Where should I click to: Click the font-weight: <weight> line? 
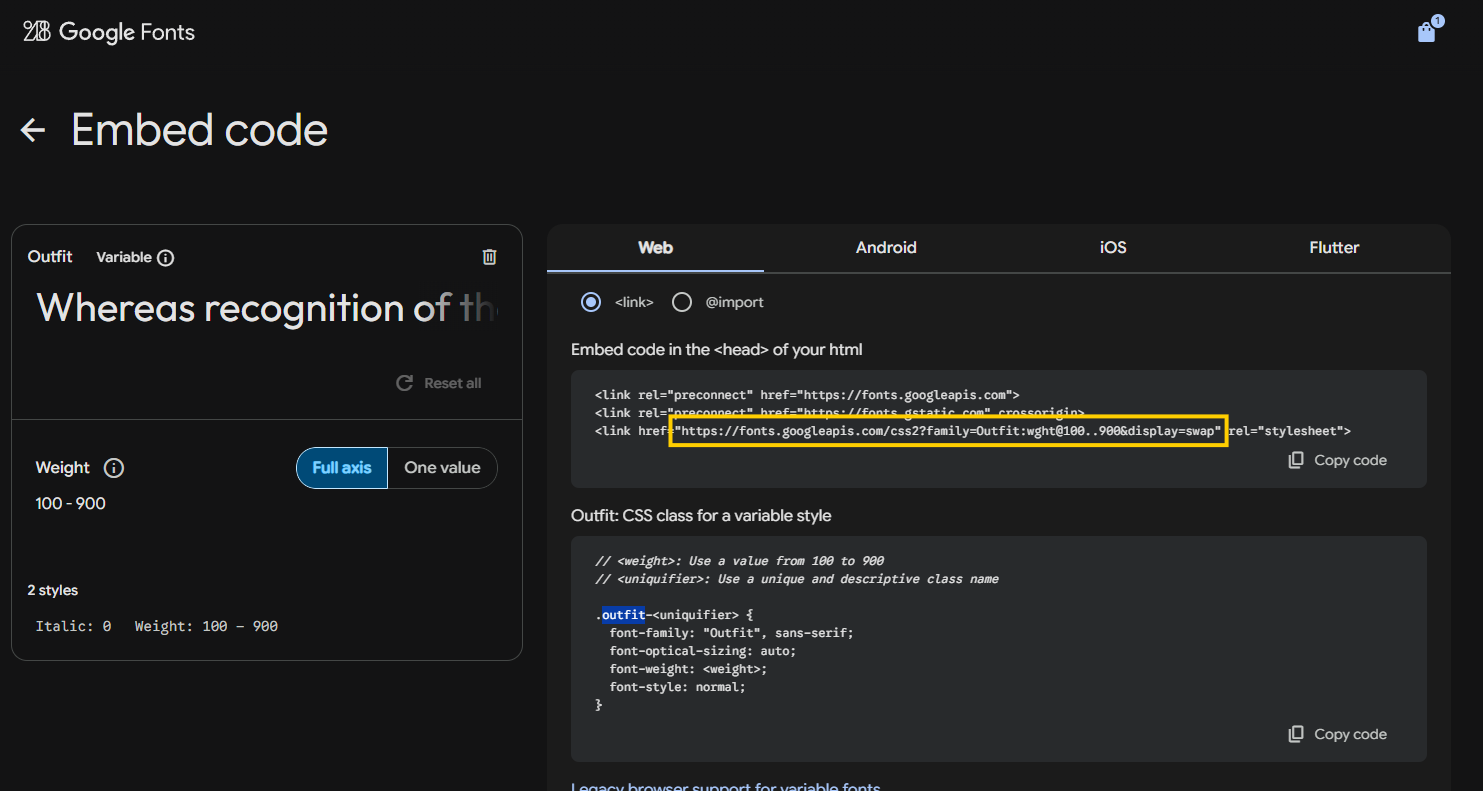point(688,669)
